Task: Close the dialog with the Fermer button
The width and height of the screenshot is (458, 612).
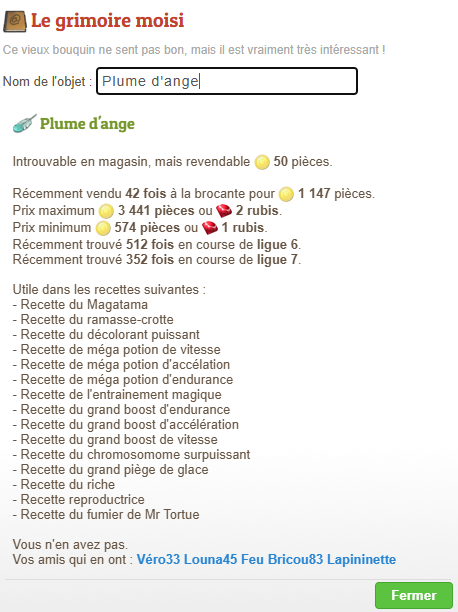Action: pyautogui.click(x=414, y=595)
